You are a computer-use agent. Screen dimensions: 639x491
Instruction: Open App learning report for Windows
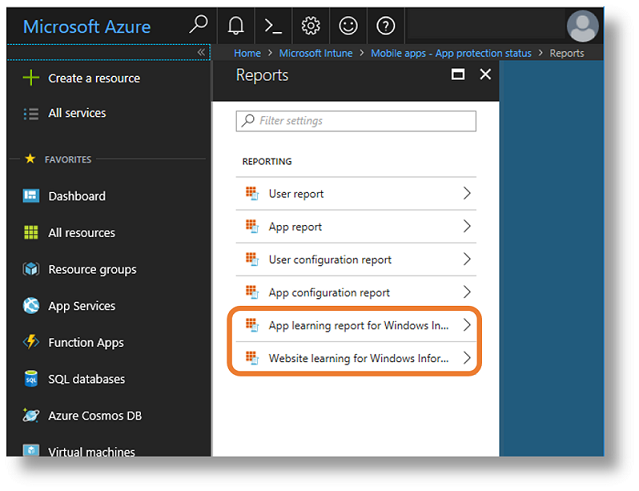[356, 326]
